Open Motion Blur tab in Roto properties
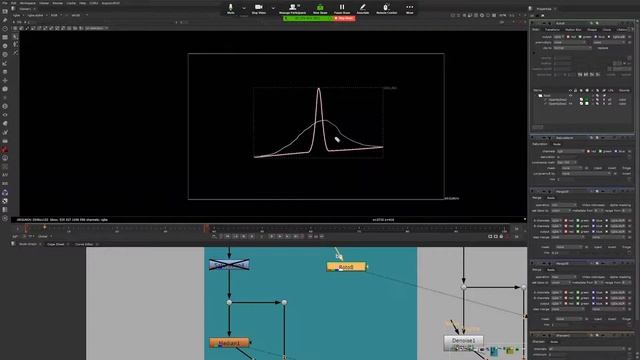This screenshot has height=360, width=640. (x=573, y=30)
